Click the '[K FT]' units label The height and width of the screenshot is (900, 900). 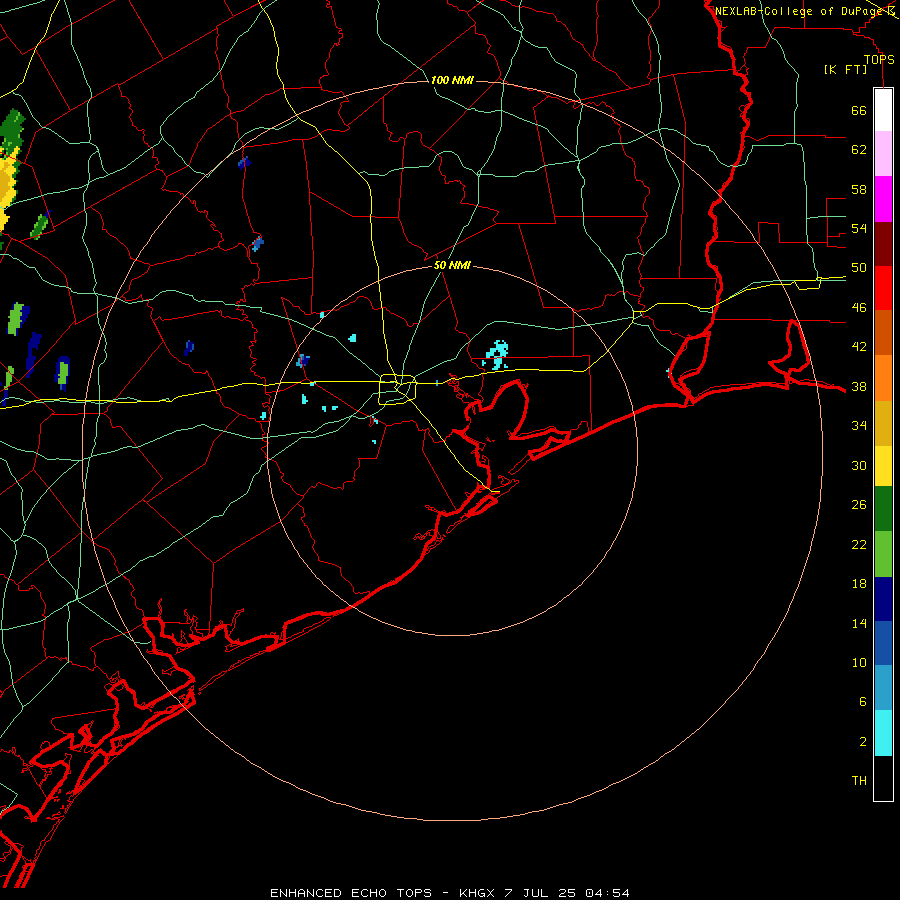point(845,70)
